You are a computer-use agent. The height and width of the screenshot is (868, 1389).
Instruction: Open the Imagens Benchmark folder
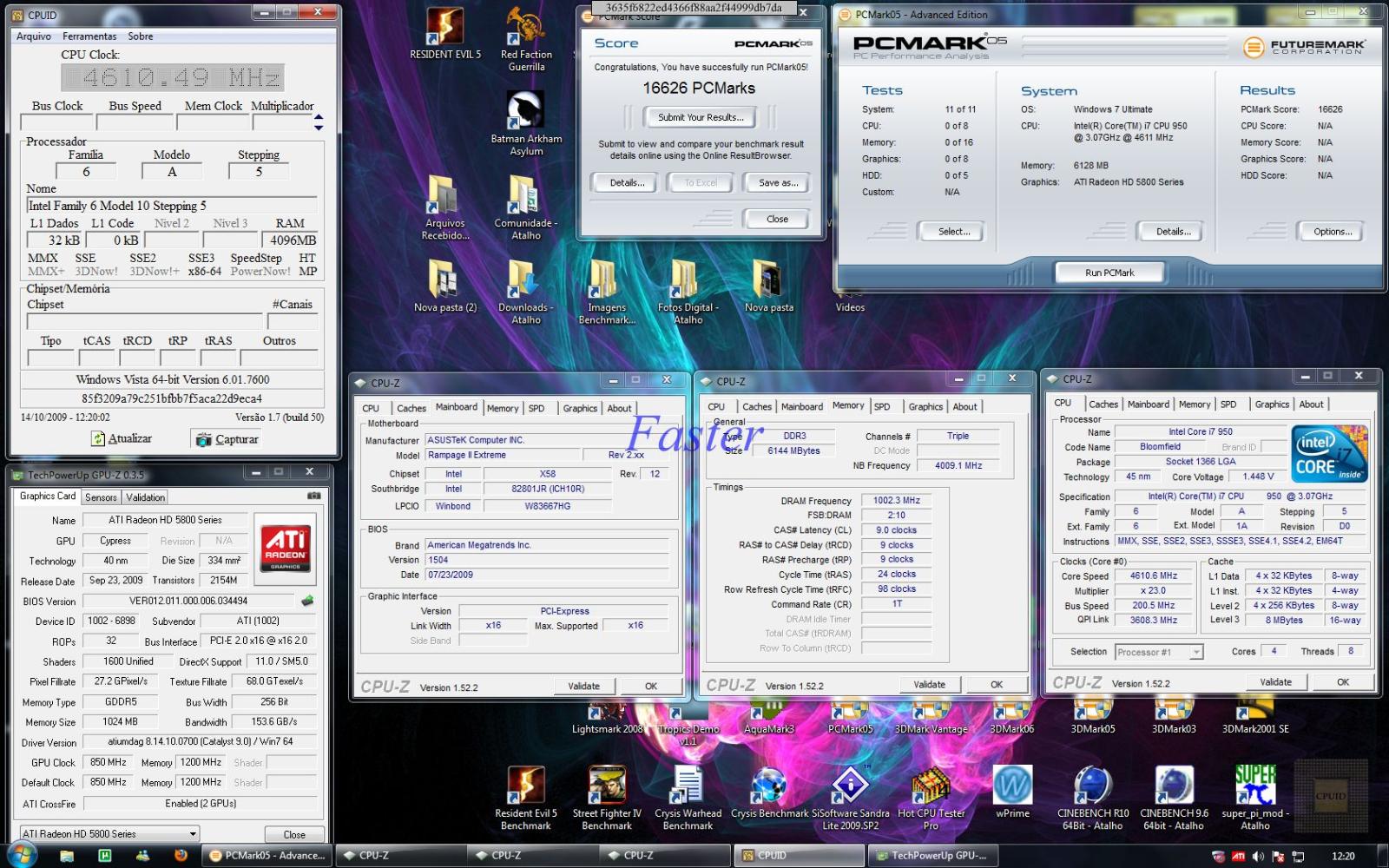click(607, 291)
